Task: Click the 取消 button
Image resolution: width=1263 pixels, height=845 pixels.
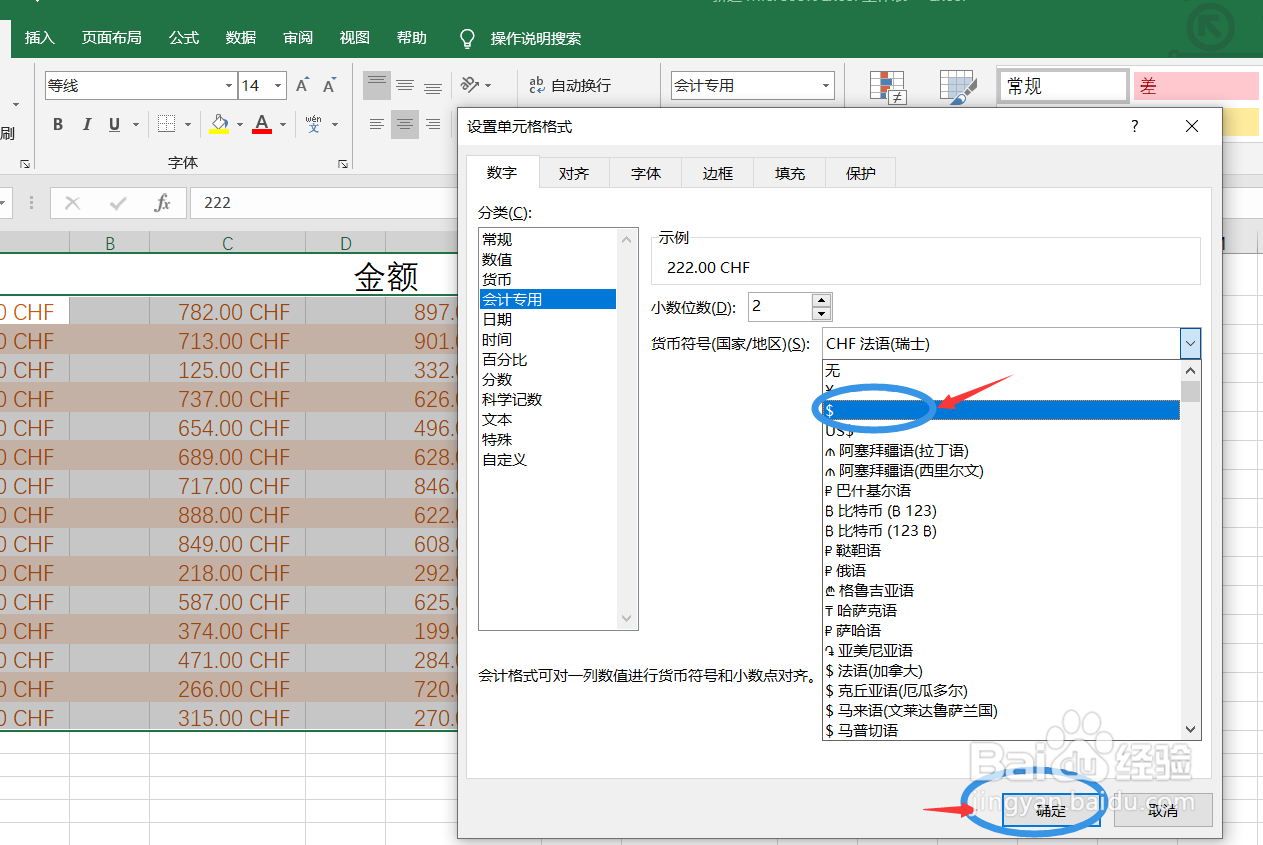Action: [1162, 811]
